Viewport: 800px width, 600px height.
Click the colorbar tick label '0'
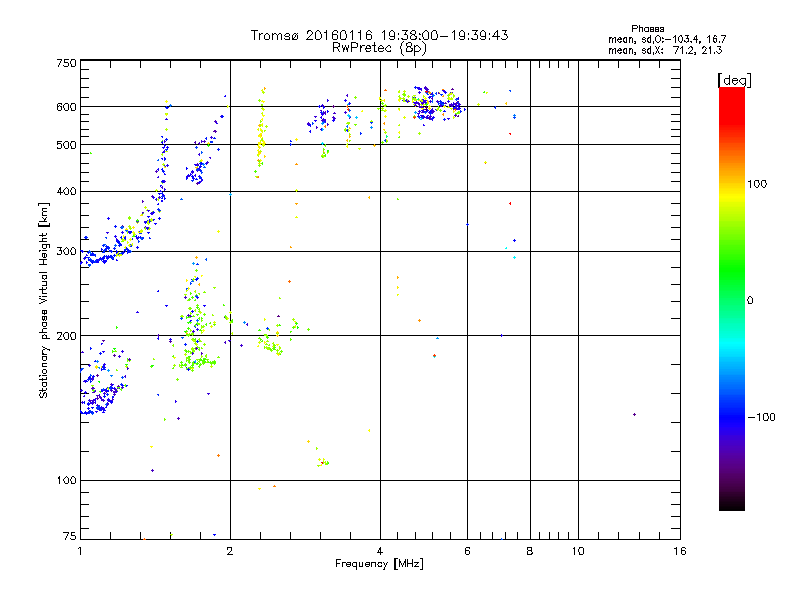pos(750,301)
